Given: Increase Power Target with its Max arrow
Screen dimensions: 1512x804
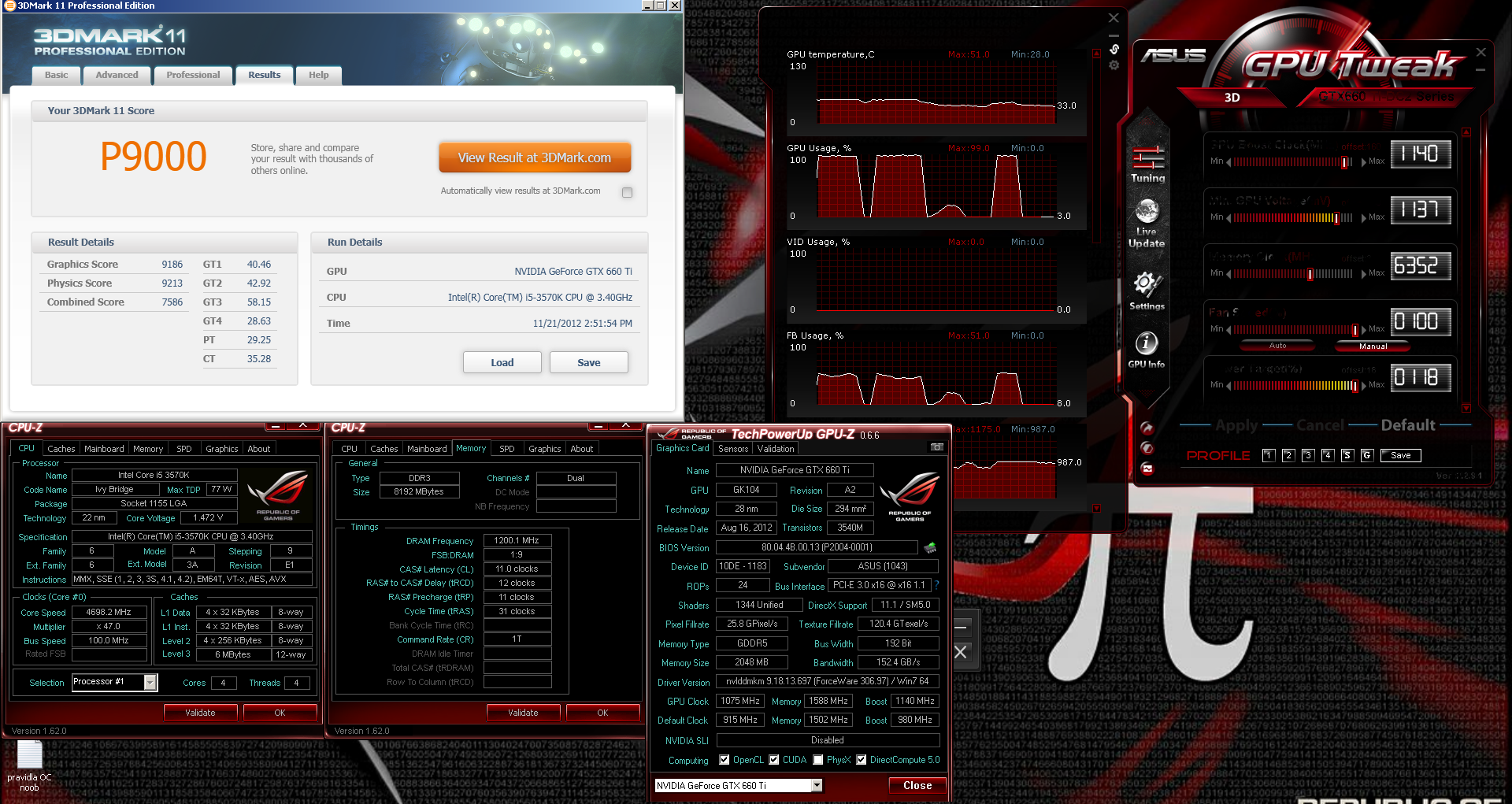Looking at the screenshot, I should click(x=1364, y=386).
